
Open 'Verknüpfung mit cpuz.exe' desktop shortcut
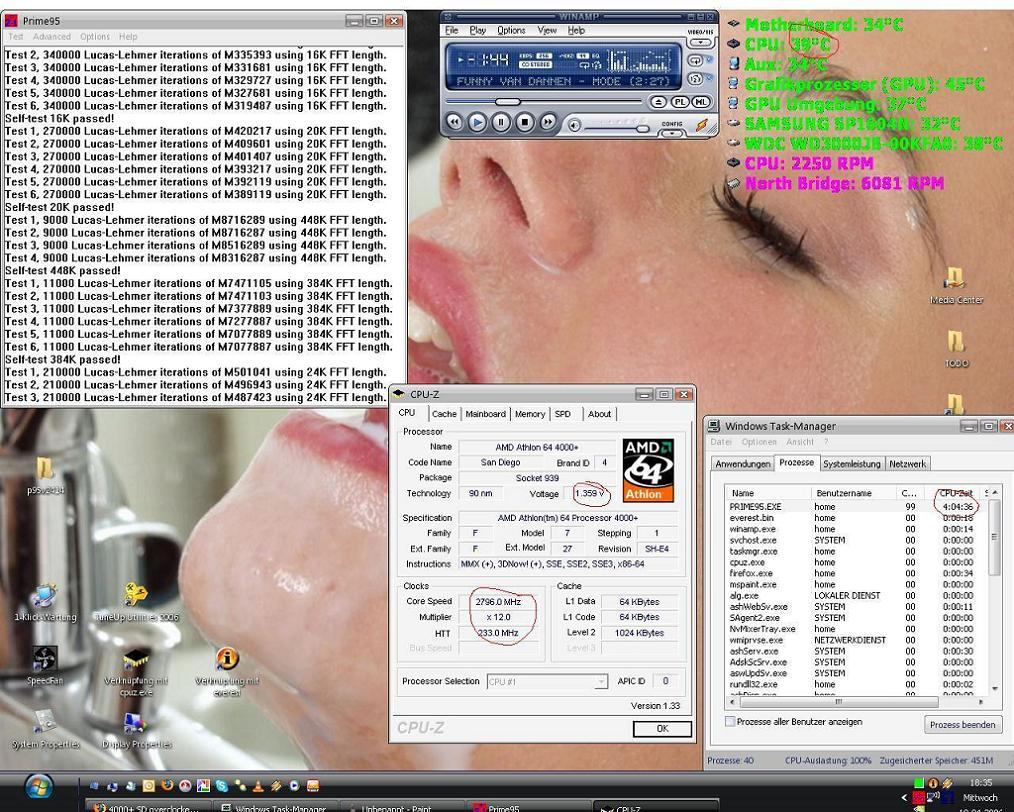pos(136,672)
